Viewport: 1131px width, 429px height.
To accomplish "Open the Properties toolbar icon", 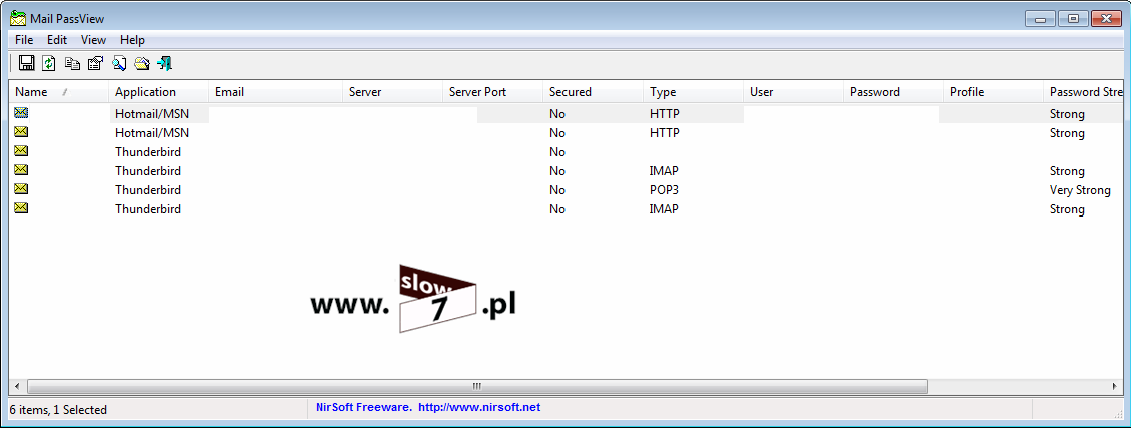I will click(x=95, y=63).
